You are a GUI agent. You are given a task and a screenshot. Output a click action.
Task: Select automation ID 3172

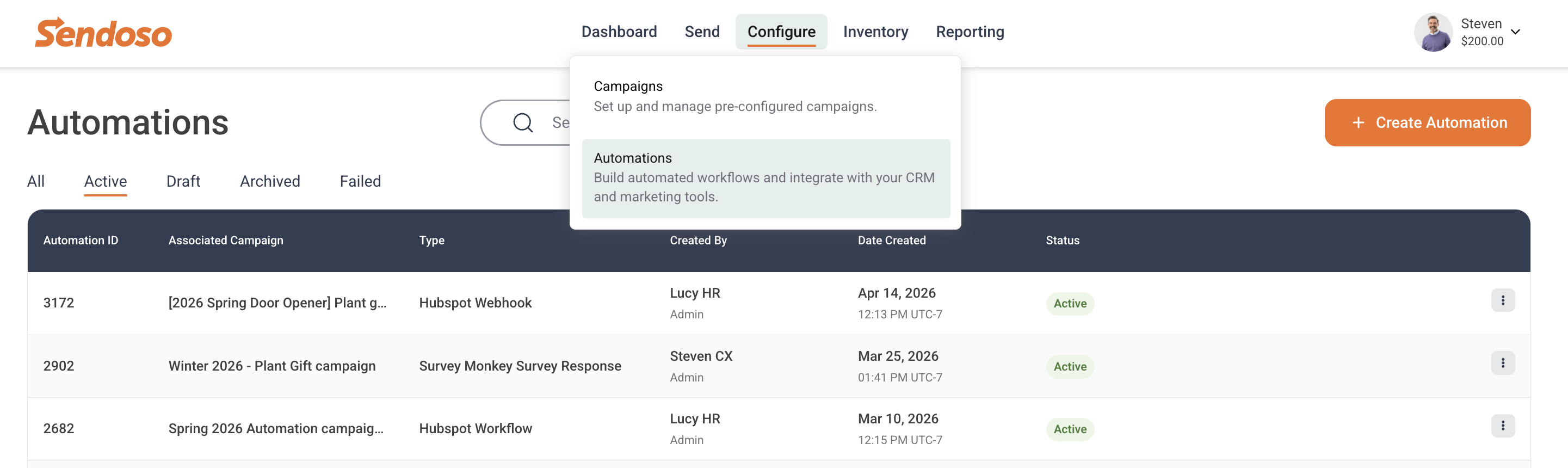click(x=58, y=303)
